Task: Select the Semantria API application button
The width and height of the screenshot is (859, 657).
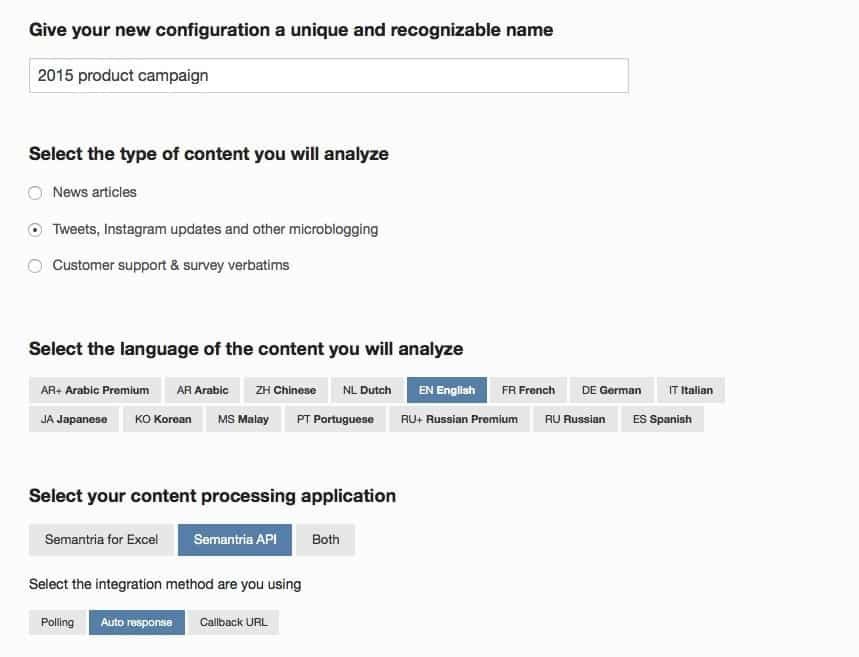Action: [235, 540]
